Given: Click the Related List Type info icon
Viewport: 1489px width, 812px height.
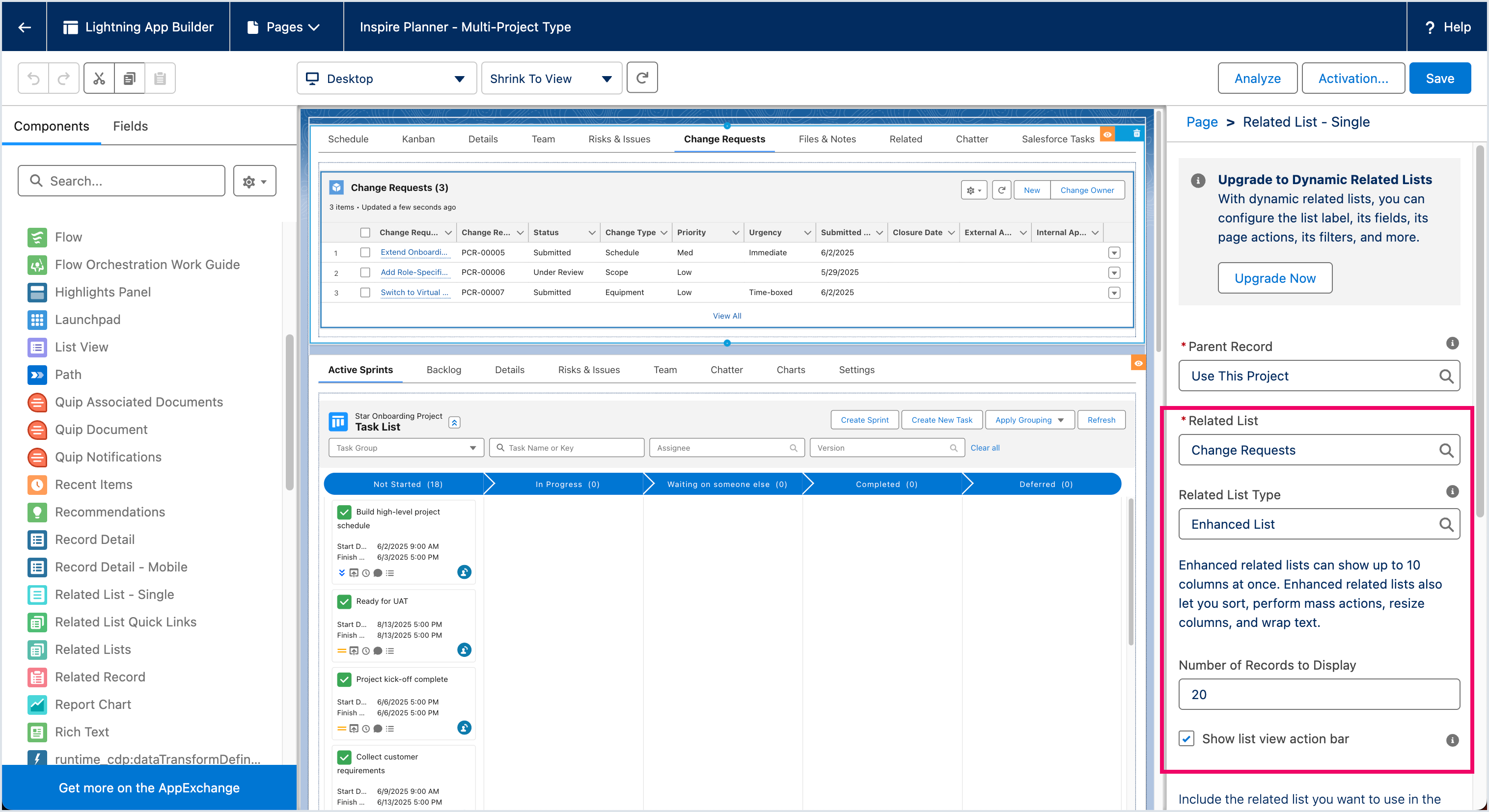Looking at the screenshot, I should pyautogui.click(x=1452, y=492).
